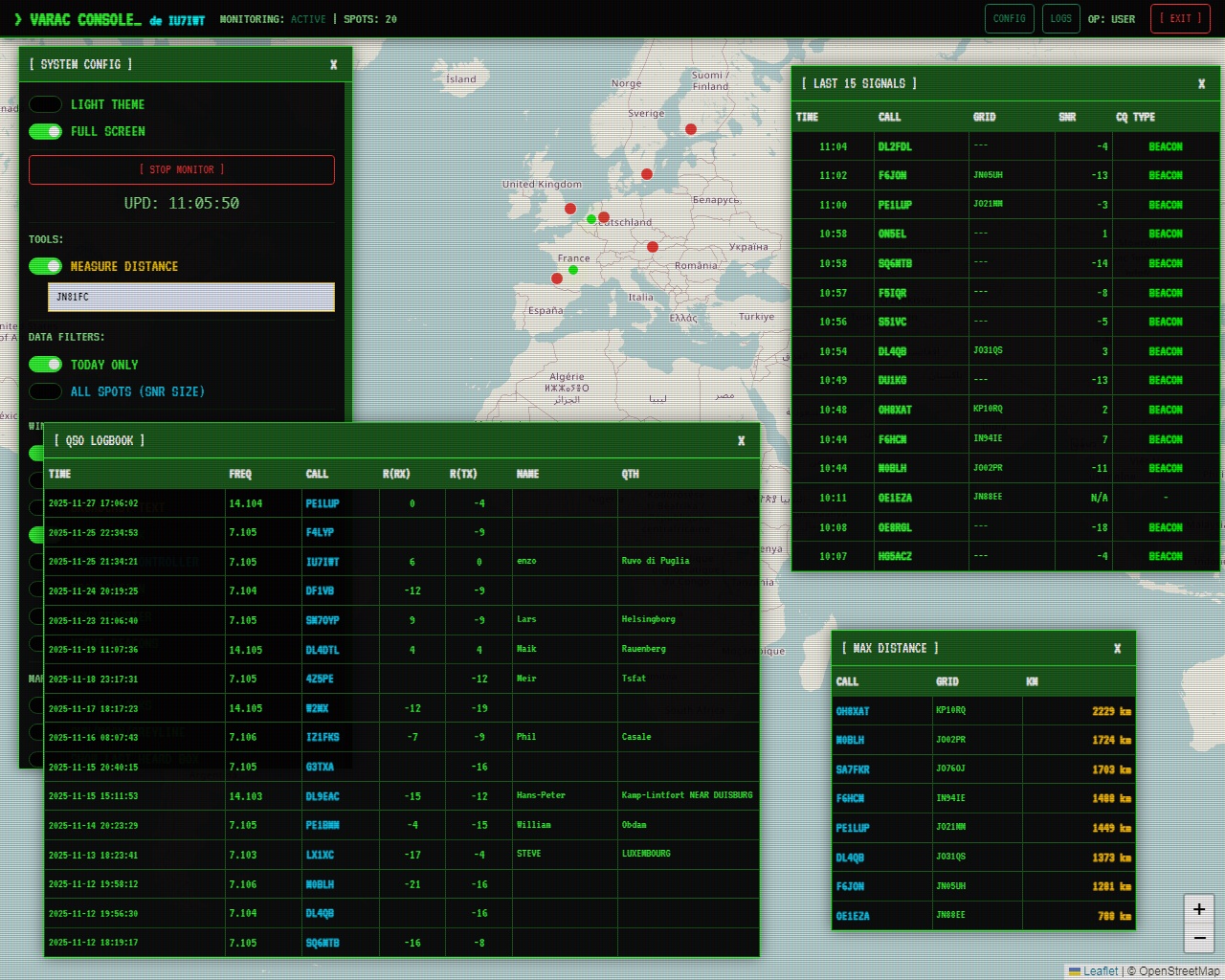Open the LOGS menu in header

tap(1060, 18)
